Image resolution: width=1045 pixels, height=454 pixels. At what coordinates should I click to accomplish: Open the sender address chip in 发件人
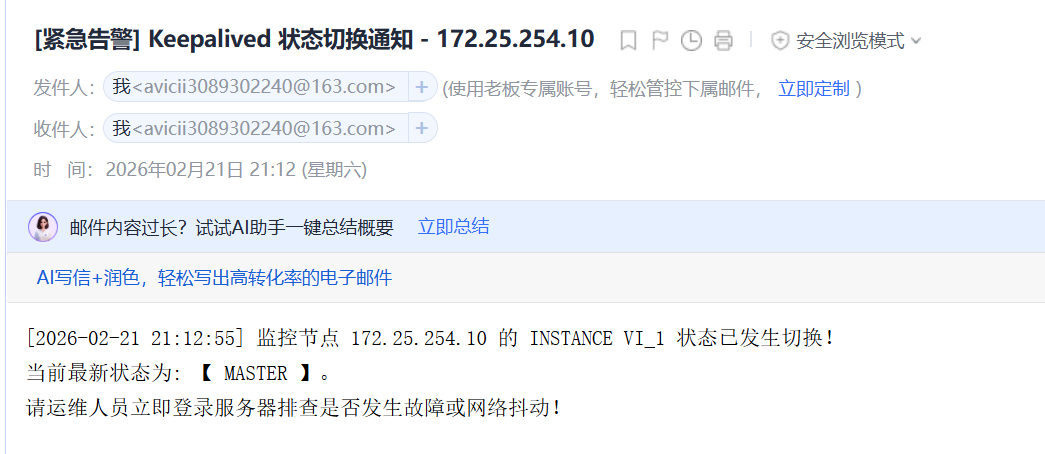256,87
